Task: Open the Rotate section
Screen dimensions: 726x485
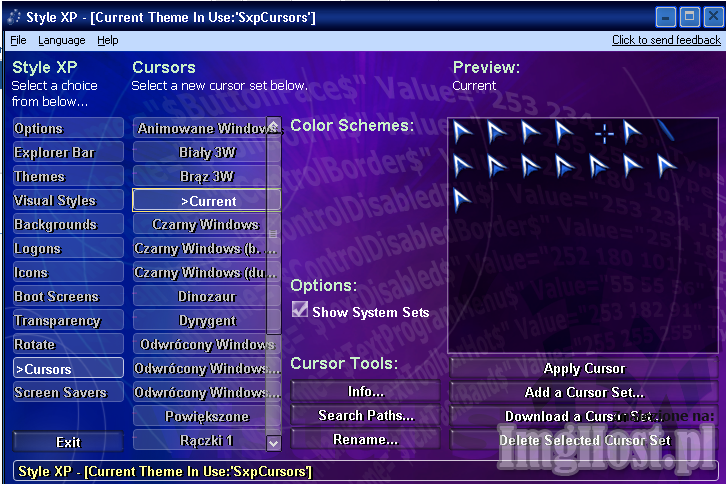Action: click(x=69, y=345)
